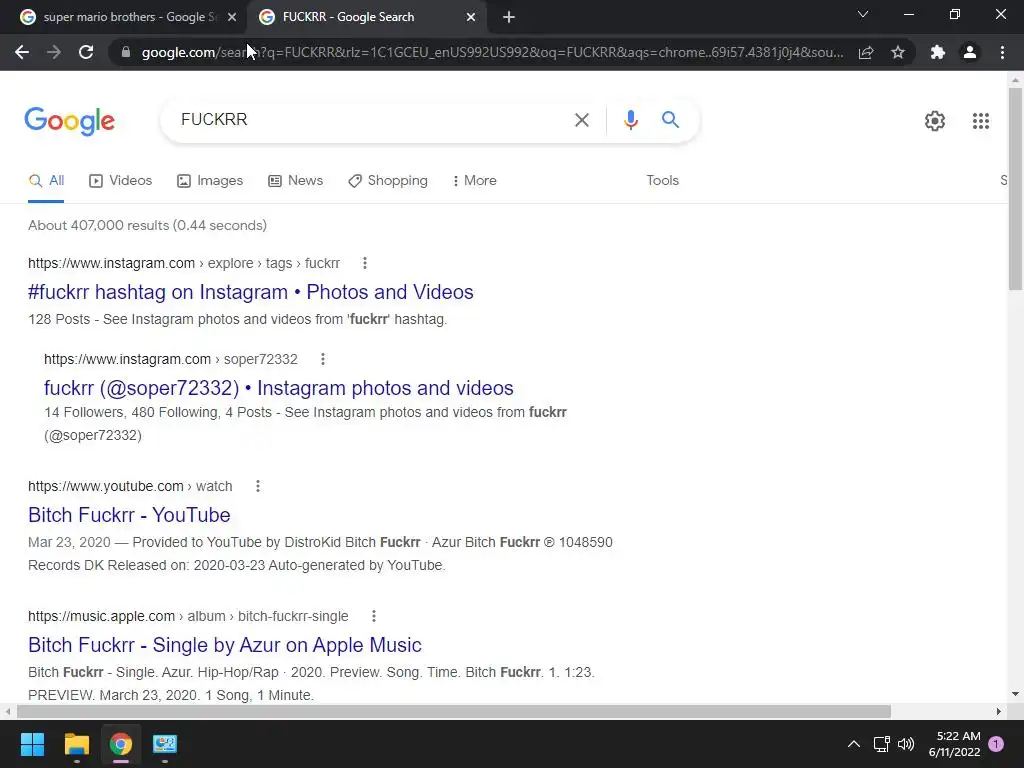The image size is (1024, 768).
Task: Open the network icon in system tray
Action: [x=882, y=744]
